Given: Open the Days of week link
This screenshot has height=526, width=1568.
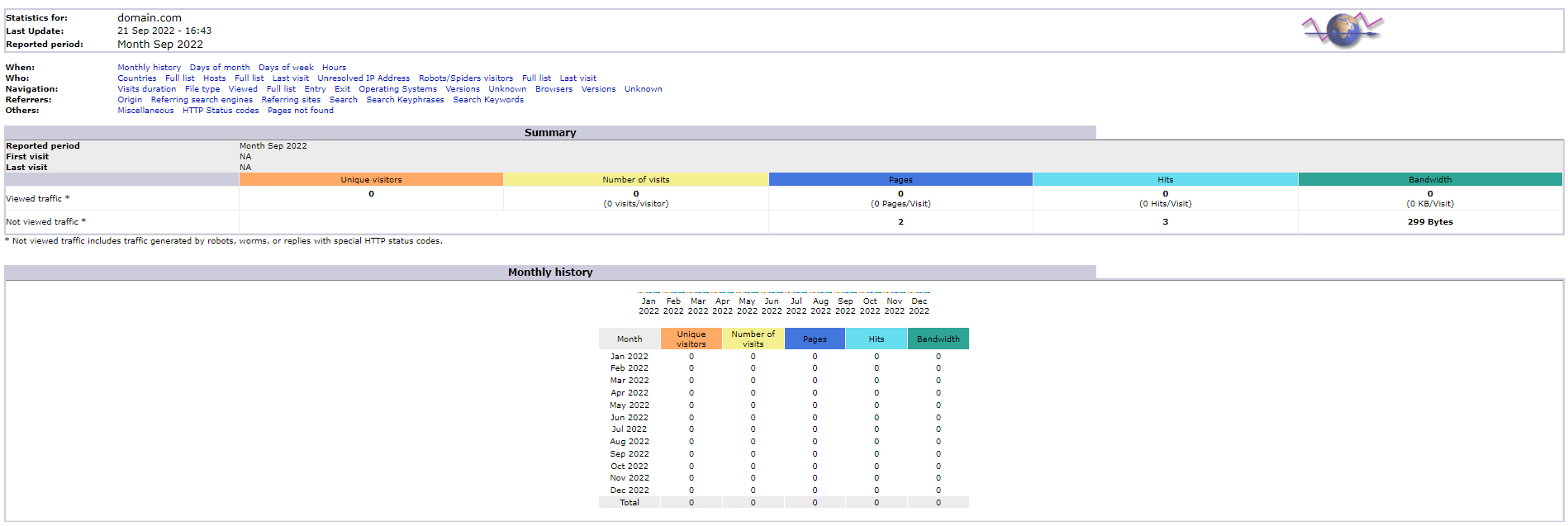Looking at the screenshot, I should click(x=286, y=68).
